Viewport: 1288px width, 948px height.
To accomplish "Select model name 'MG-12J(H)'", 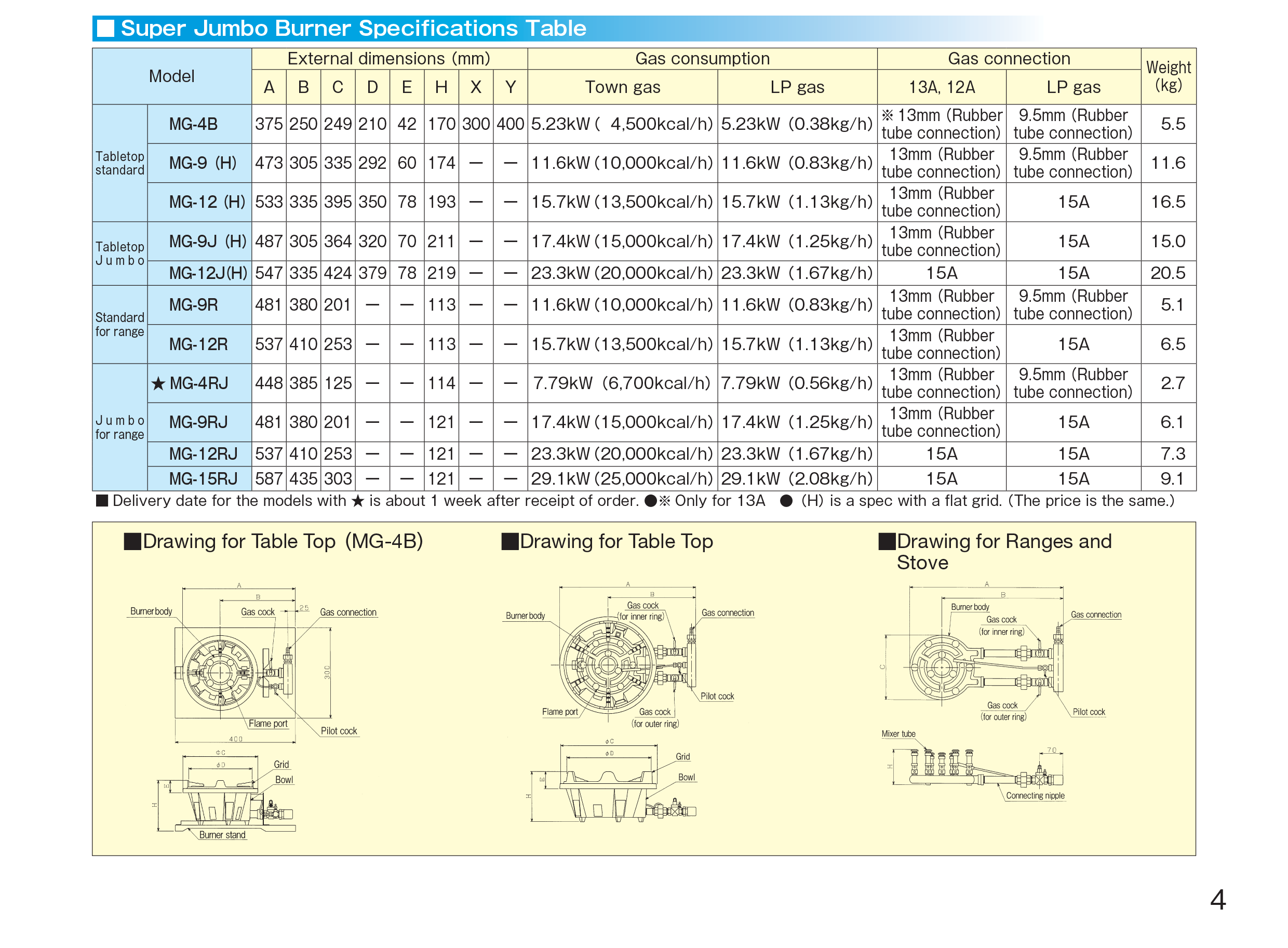I will click(x=208, y=273).
